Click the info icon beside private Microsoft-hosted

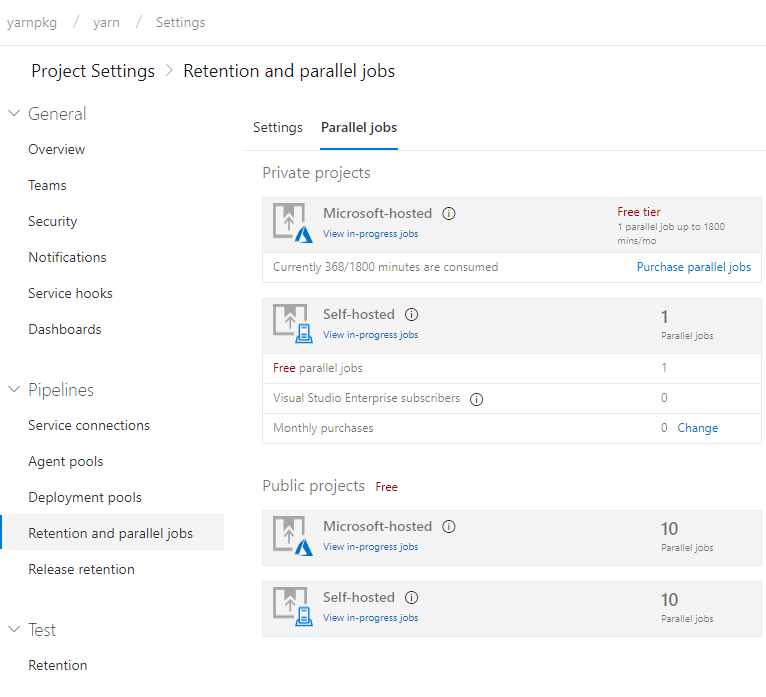pos(448,213)
